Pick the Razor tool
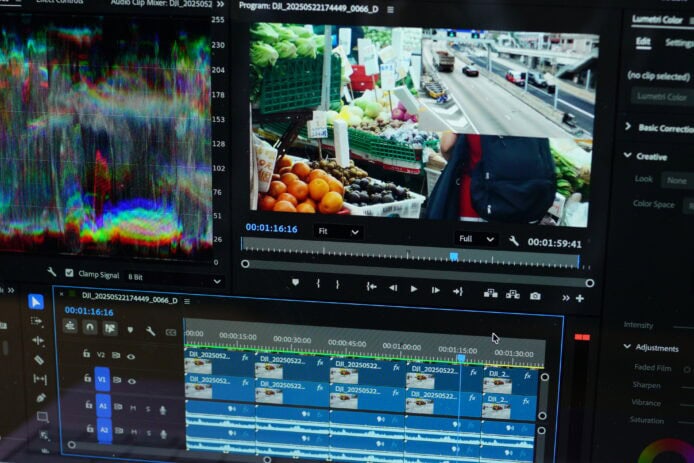The height and width of the screenshot is (463, 694). (x=39, y=360)
